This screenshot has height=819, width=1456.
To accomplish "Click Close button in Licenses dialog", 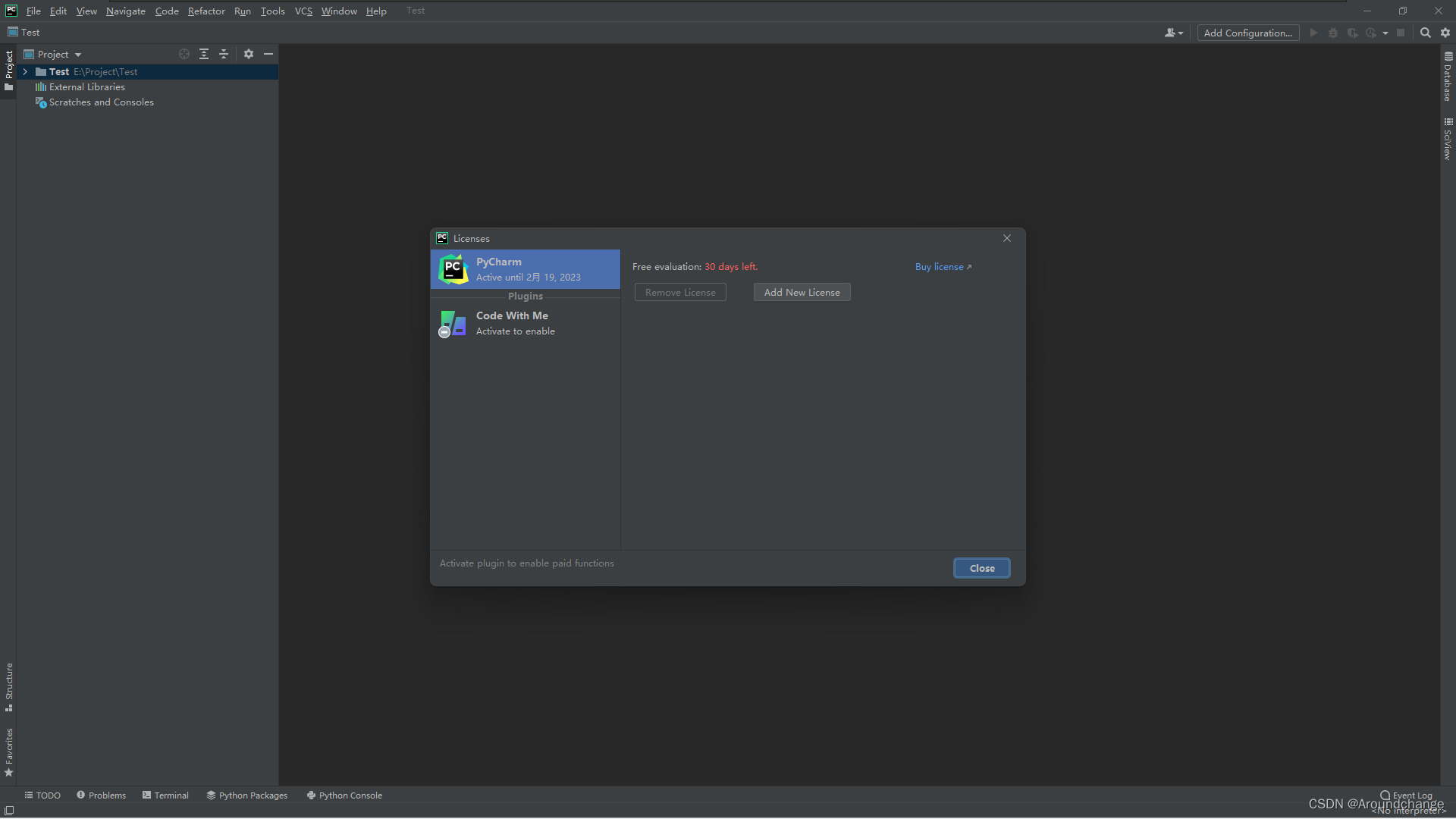I will coord(982,569).
